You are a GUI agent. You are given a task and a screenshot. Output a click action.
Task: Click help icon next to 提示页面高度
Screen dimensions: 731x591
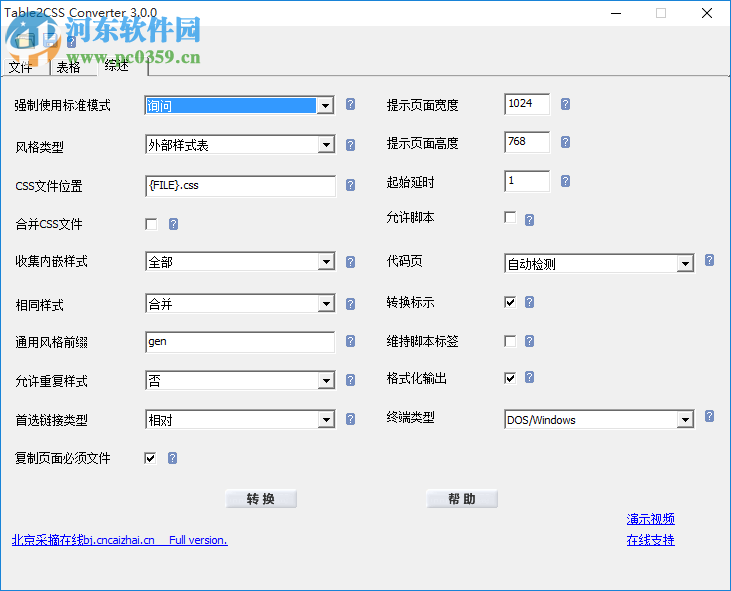tap(565, 142)
